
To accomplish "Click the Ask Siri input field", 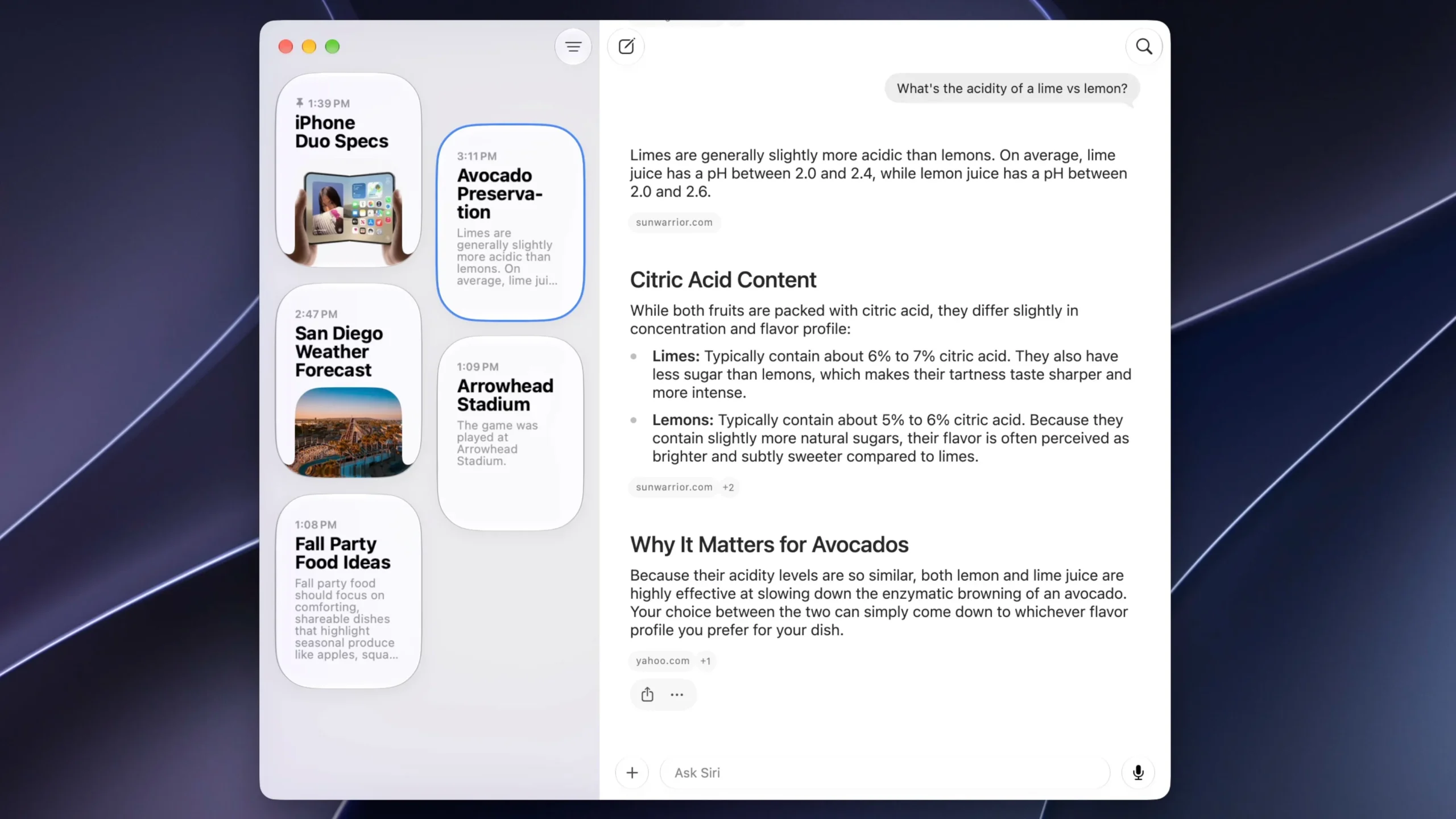I will pos(885,772).
